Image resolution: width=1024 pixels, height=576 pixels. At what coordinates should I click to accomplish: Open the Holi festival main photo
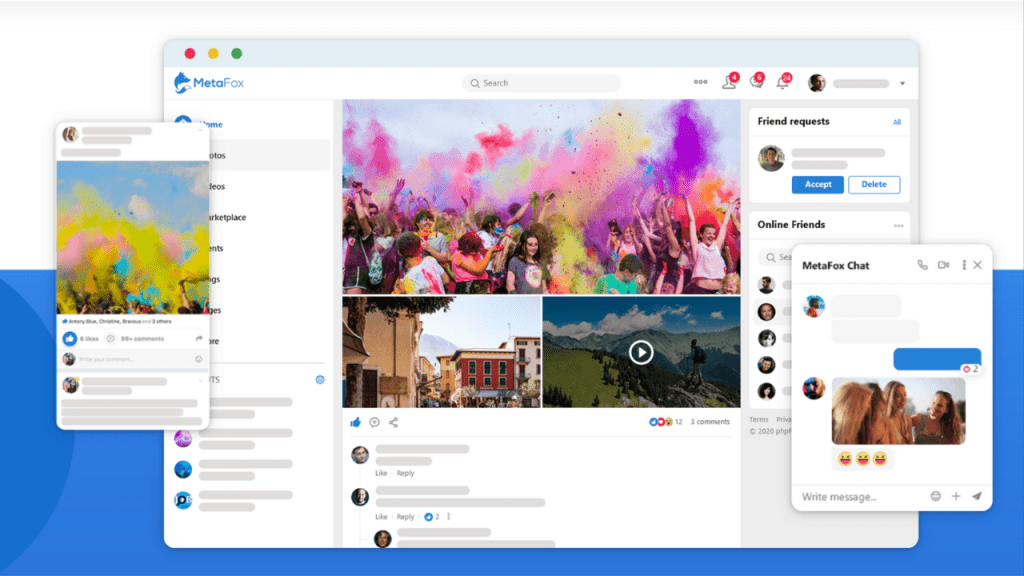pyautogui.click(x=541, y=197)
